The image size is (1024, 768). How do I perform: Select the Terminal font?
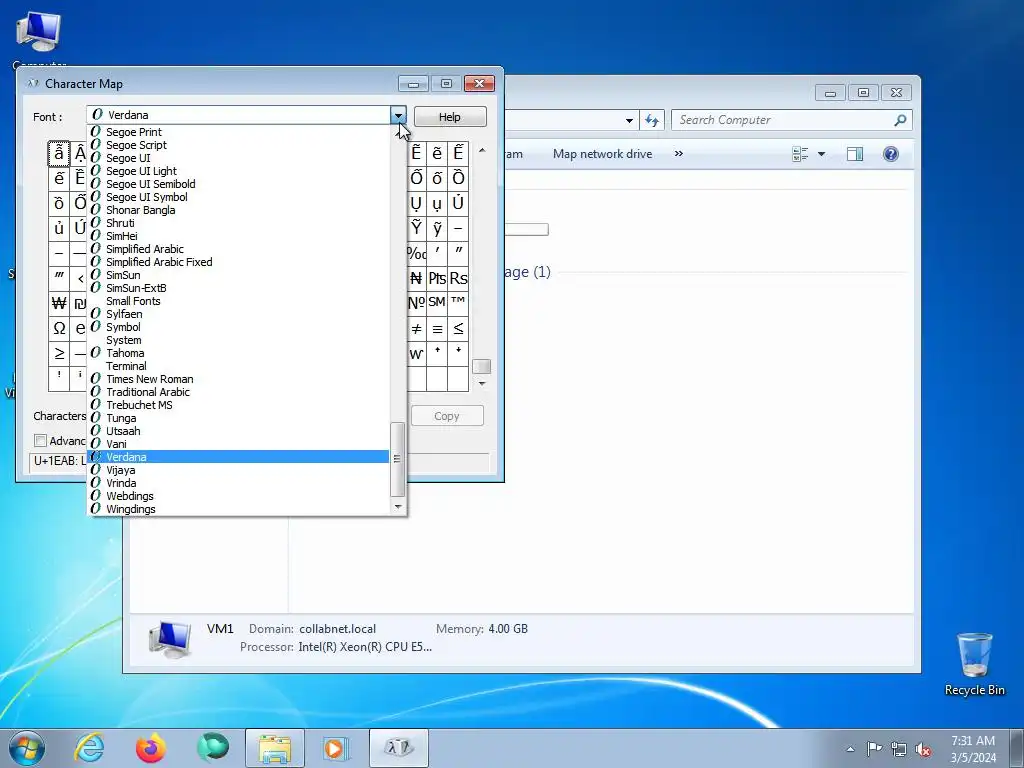click(238, 366)
